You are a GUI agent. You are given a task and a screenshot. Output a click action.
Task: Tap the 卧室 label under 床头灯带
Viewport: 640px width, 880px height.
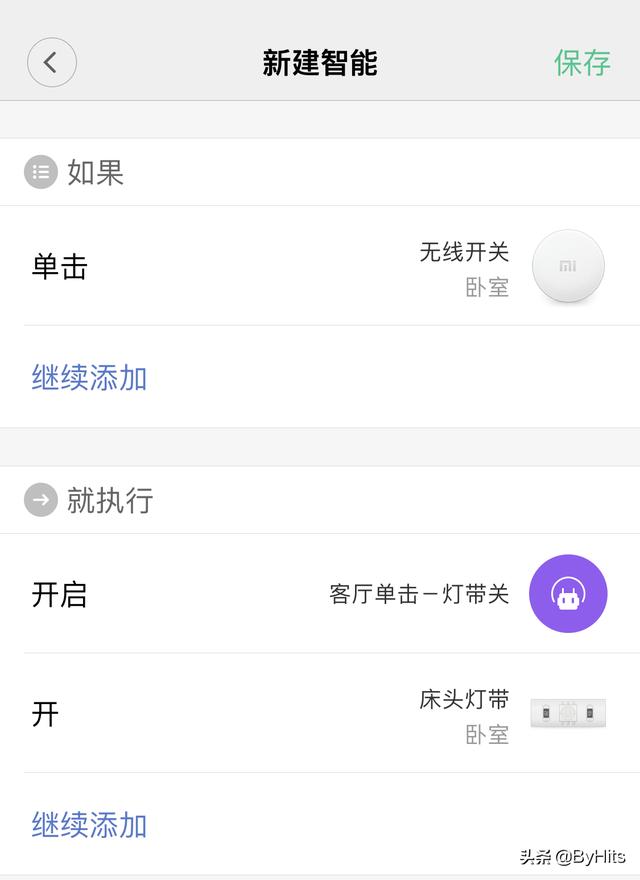point(488,737)
